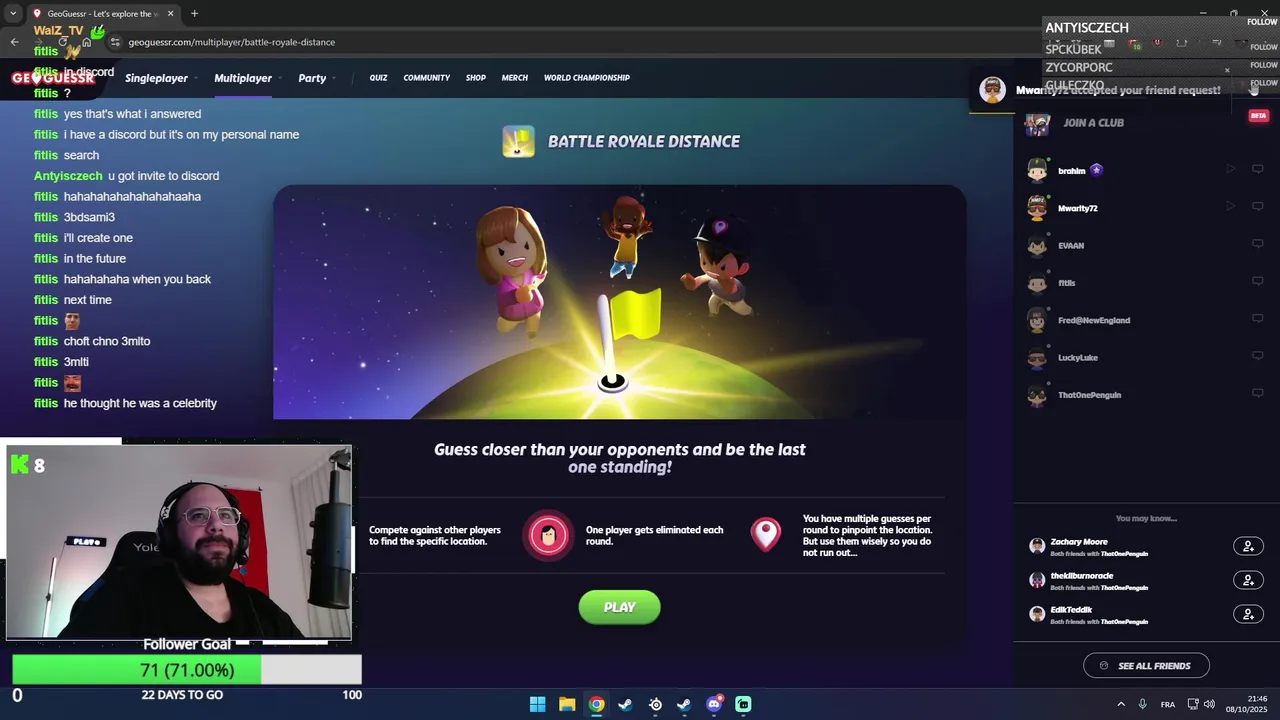Image resolution: width=1280 pixels, height=720 pixels.
Task: Add Zachary Moore as a friend
Action: pyautogui.click(x=1248, y=546)
